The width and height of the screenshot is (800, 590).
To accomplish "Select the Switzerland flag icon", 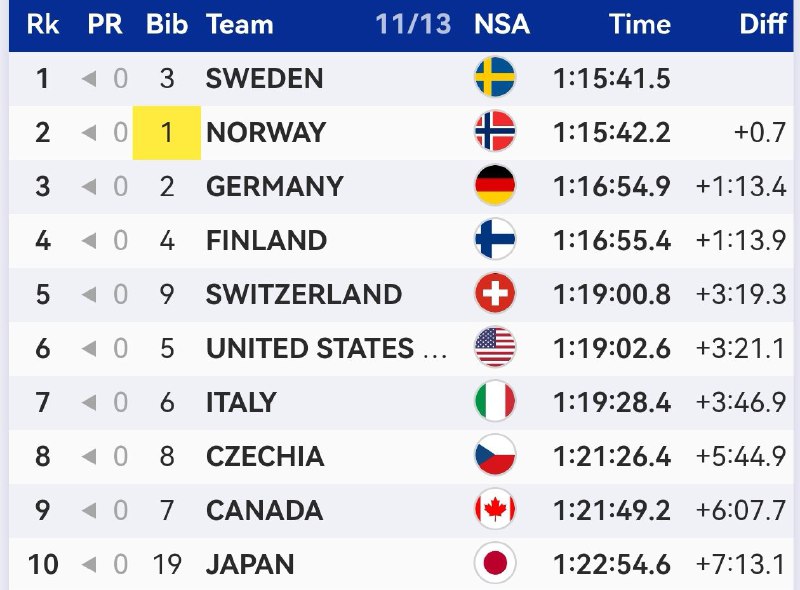I will 495,293.
